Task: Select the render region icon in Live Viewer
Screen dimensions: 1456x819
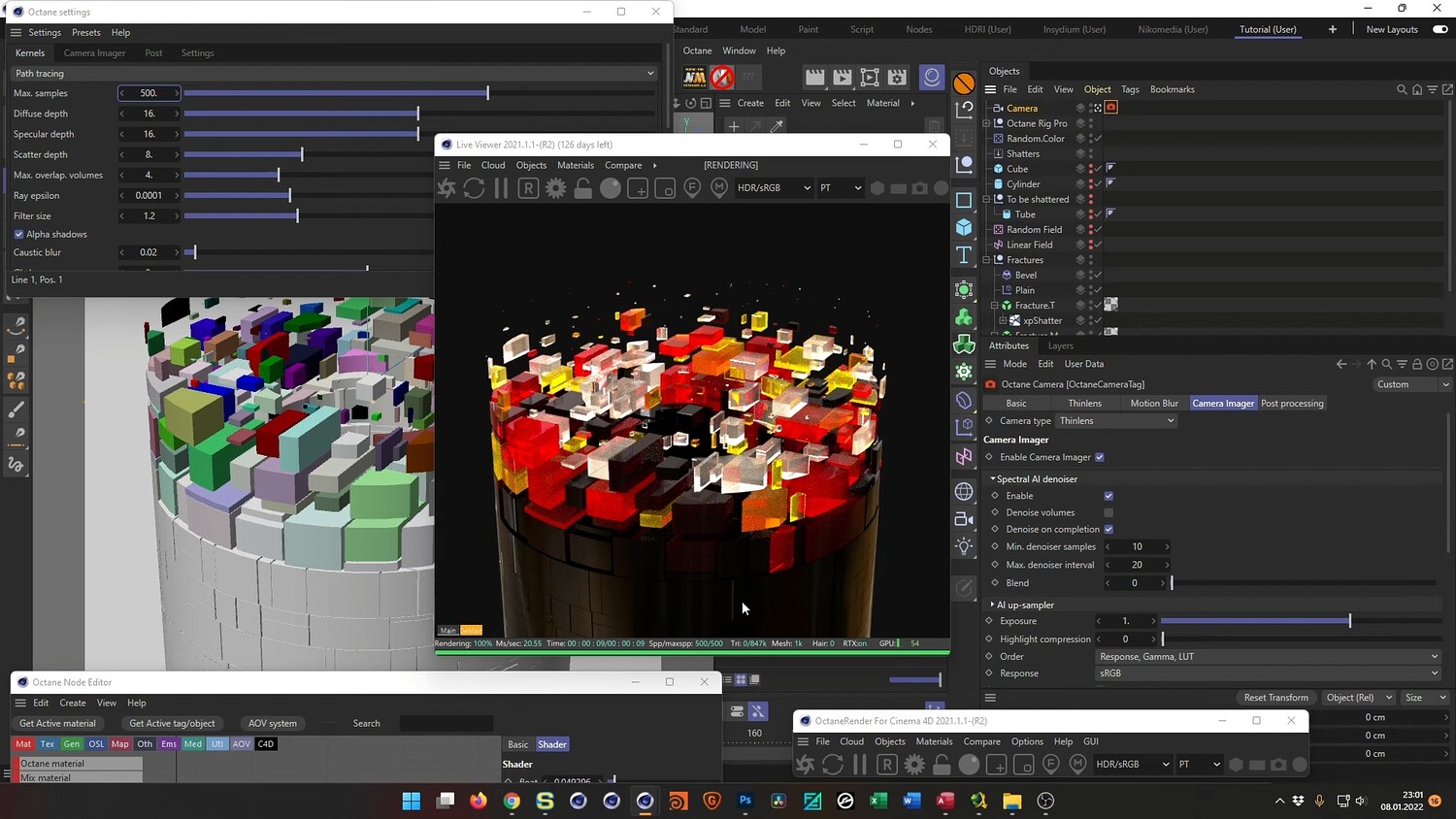Action: (x=638, y=188)
